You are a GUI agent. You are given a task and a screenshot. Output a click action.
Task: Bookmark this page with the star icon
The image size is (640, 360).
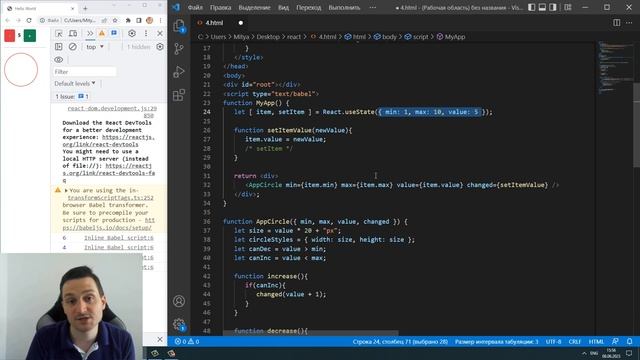click(x=115, y=20)
